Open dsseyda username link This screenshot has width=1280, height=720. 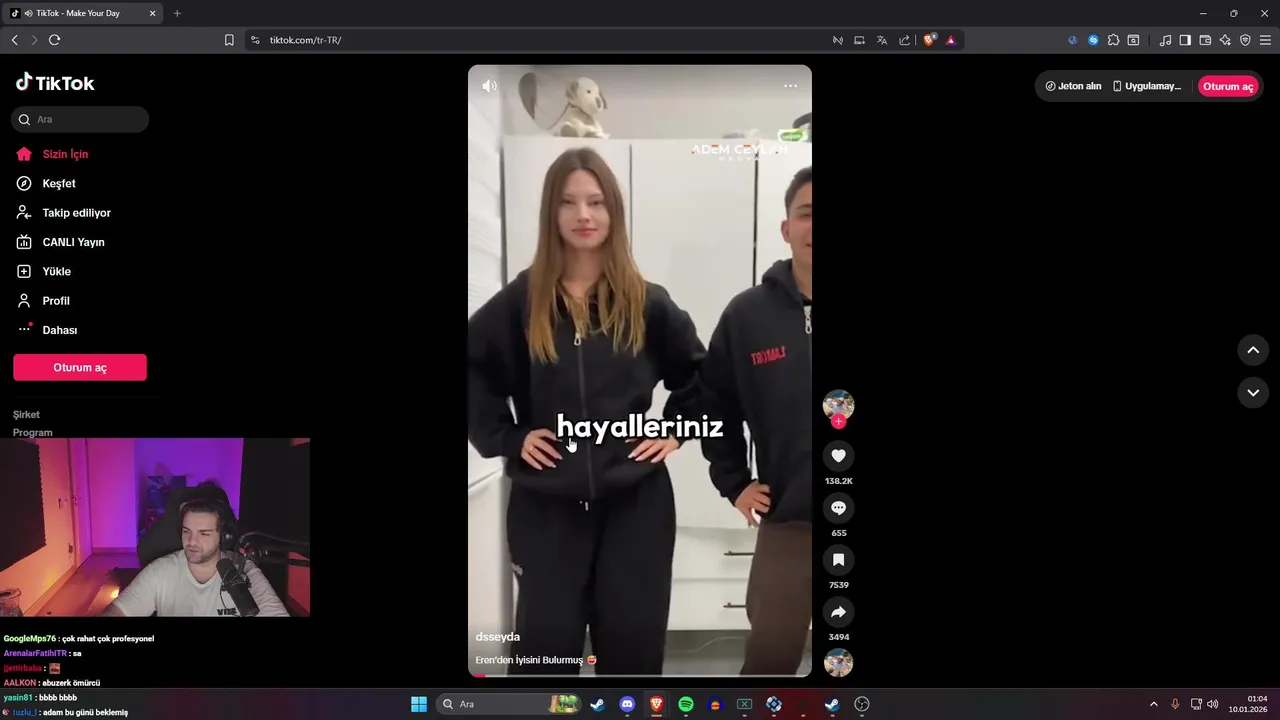(498, 637)
